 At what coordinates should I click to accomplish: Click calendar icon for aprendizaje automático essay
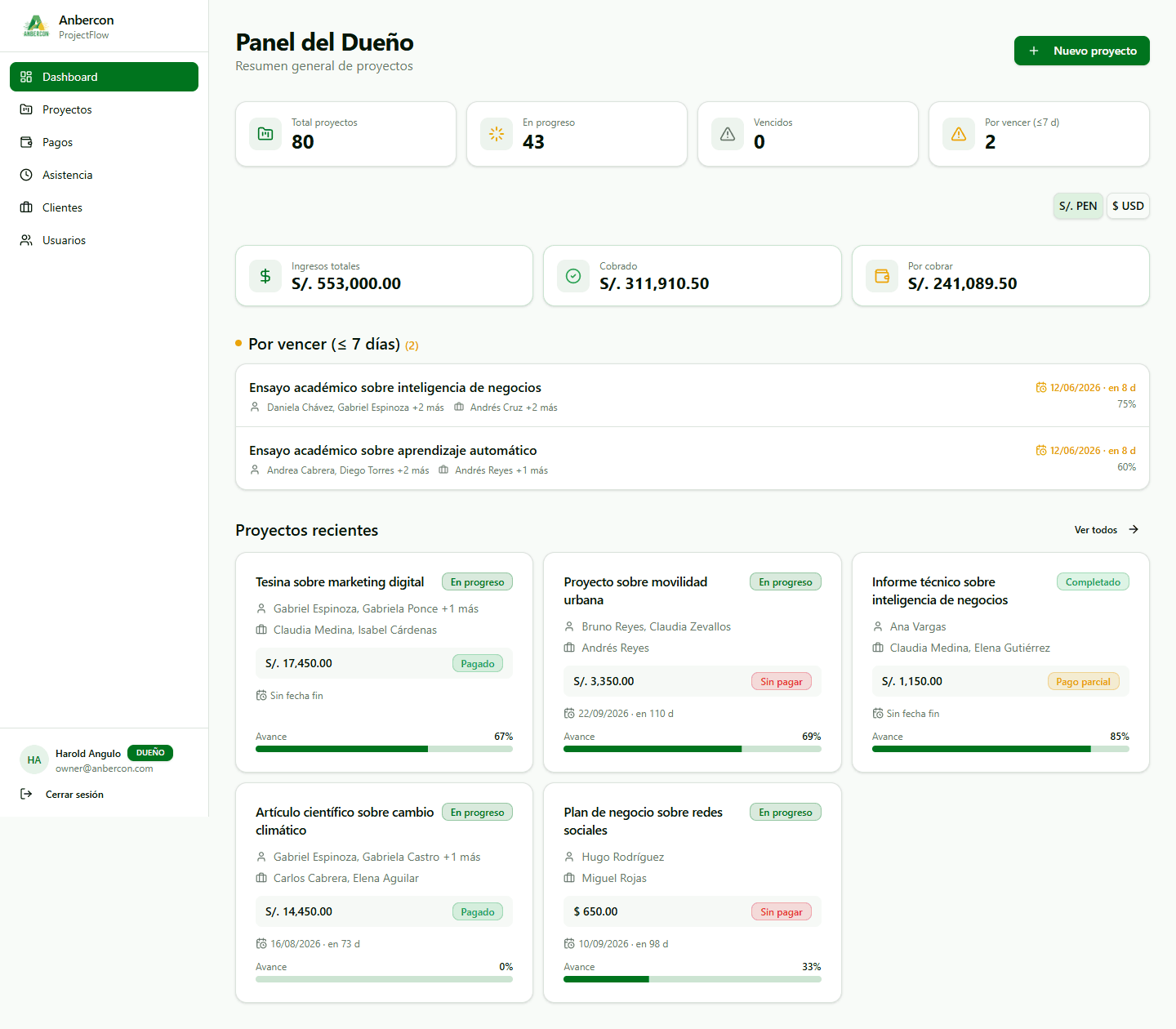(x=1041, y=451)
